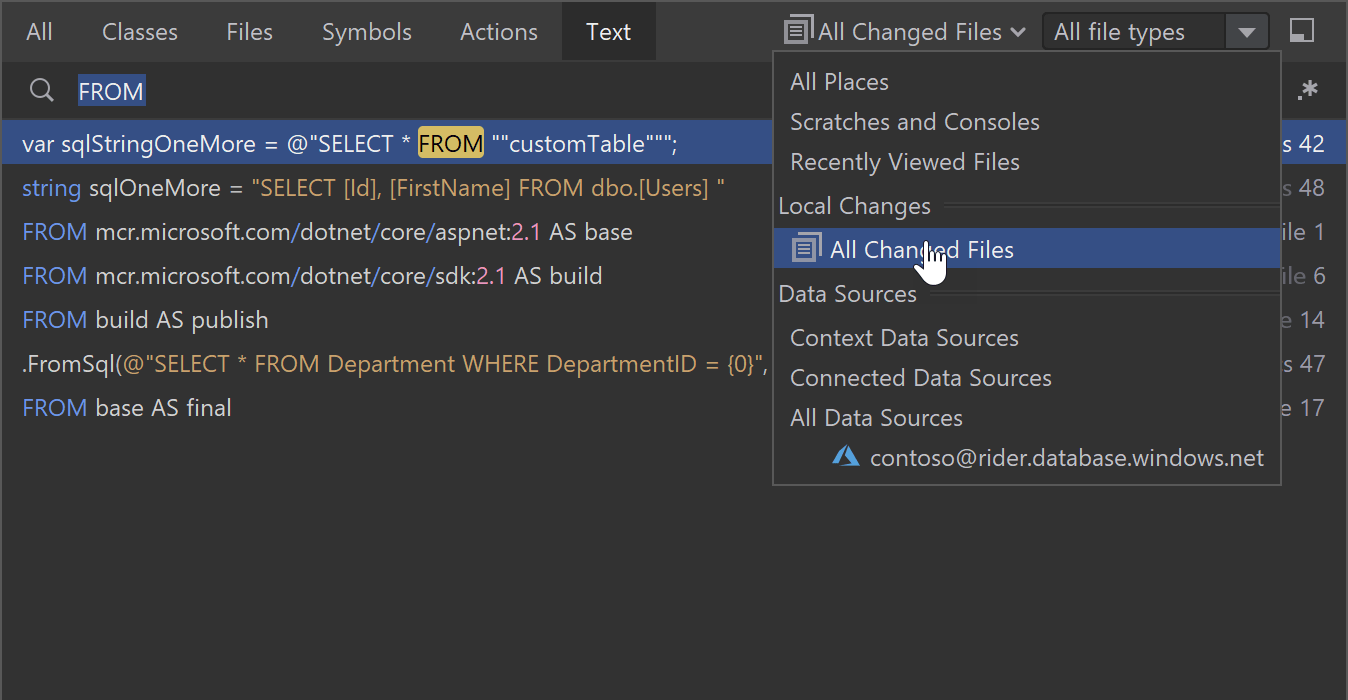Toggle the regex search option
The height and width of the screenshot is (700, 1348).
(x=1307, y=91)
